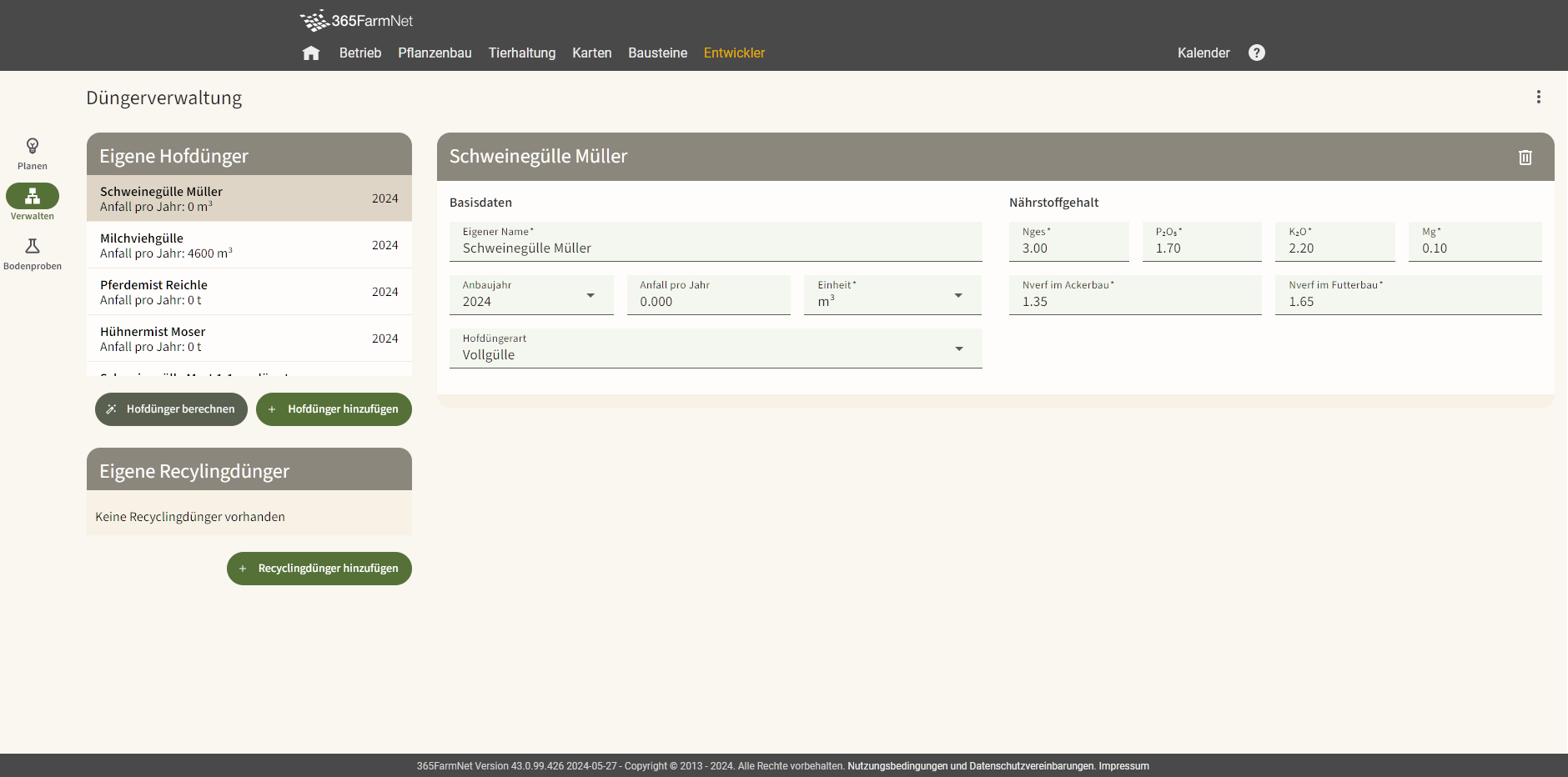This screenshot has height=777, width=1568.
Task: Open the Tierhaltung menu
Action: click(x=521, y=53)
